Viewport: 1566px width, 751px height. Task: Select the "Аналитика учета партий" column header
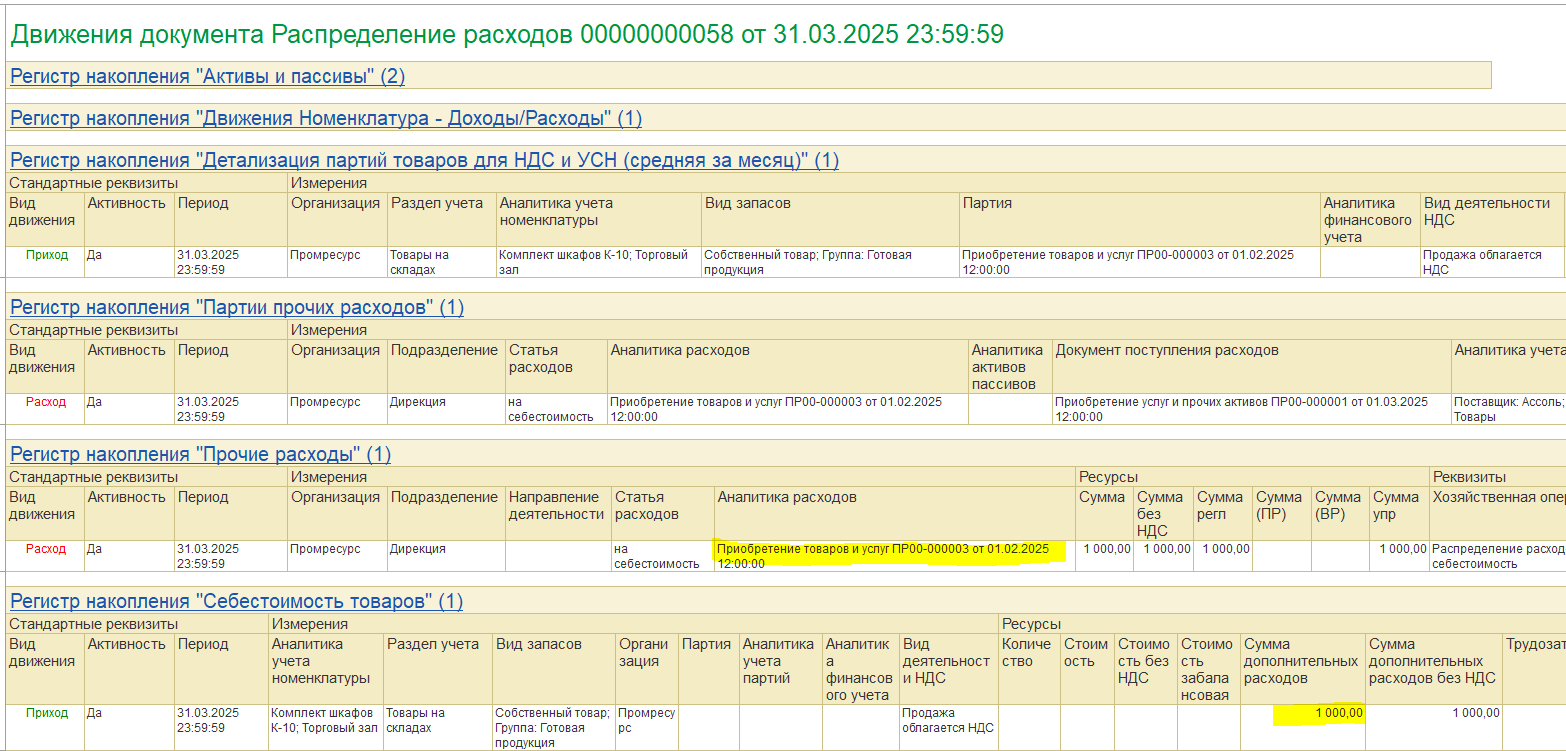click(779, 661)
